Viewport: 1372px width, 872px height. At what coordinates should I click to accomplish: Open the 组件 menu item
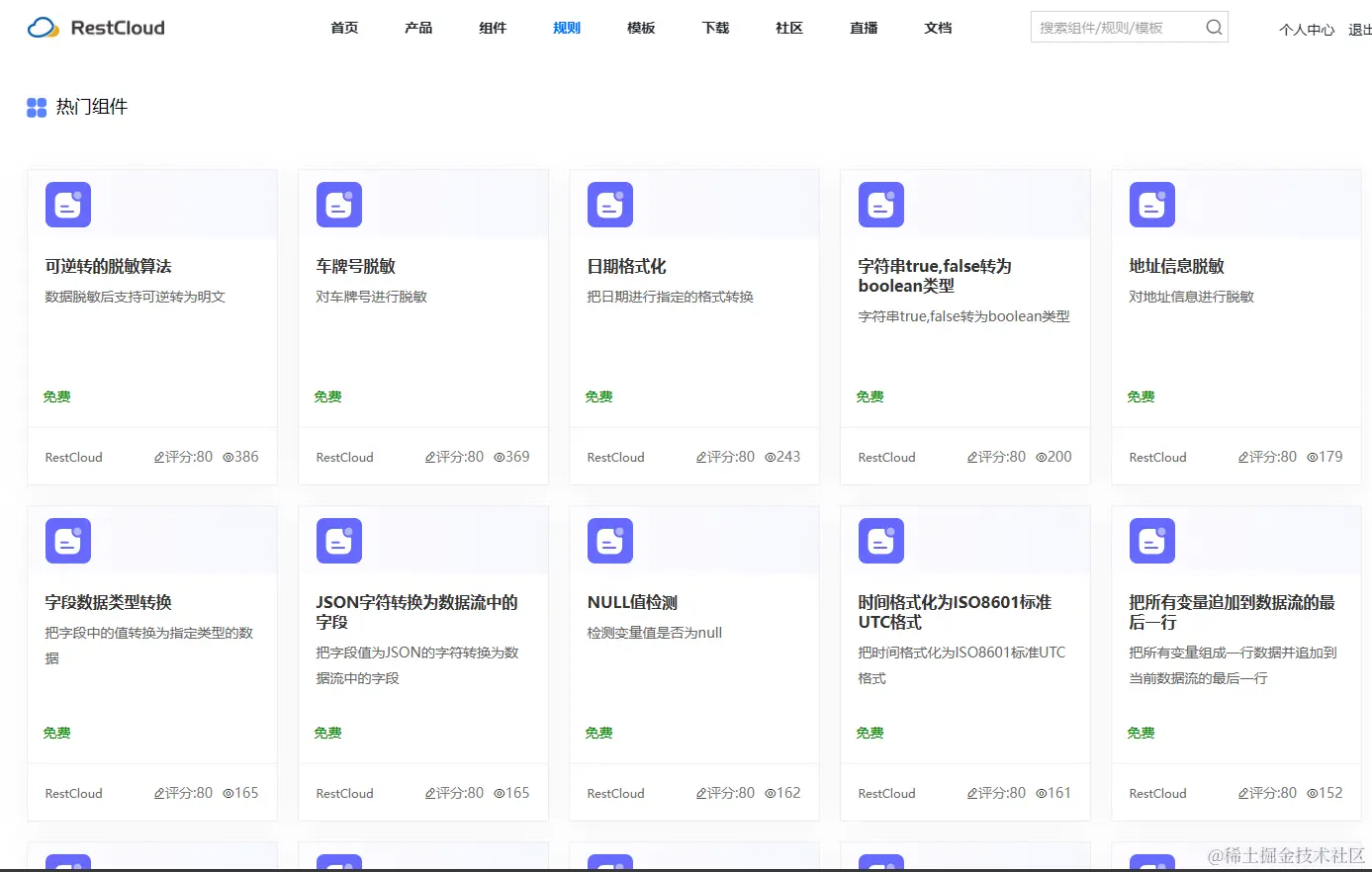pyautogui.click(x=493, y=28)
